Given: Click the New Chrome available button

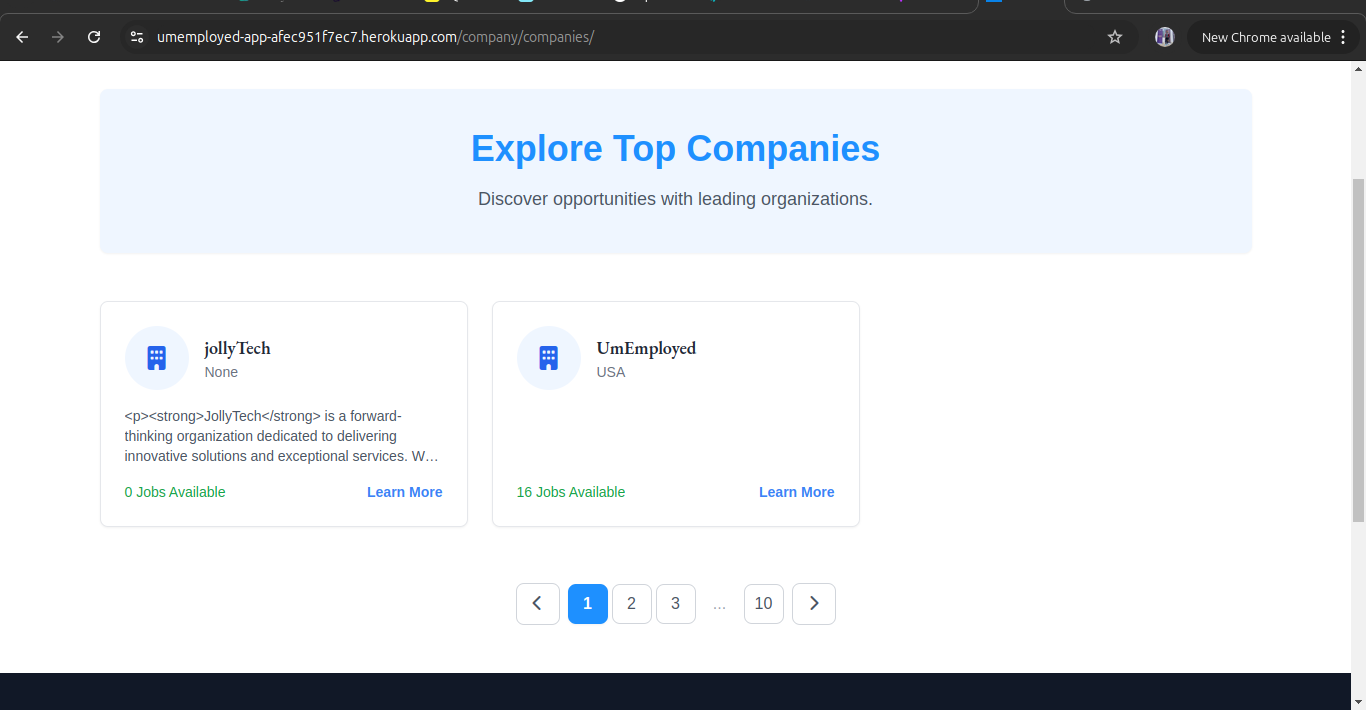Looking at the screenshot, I should click(1265, 37).
